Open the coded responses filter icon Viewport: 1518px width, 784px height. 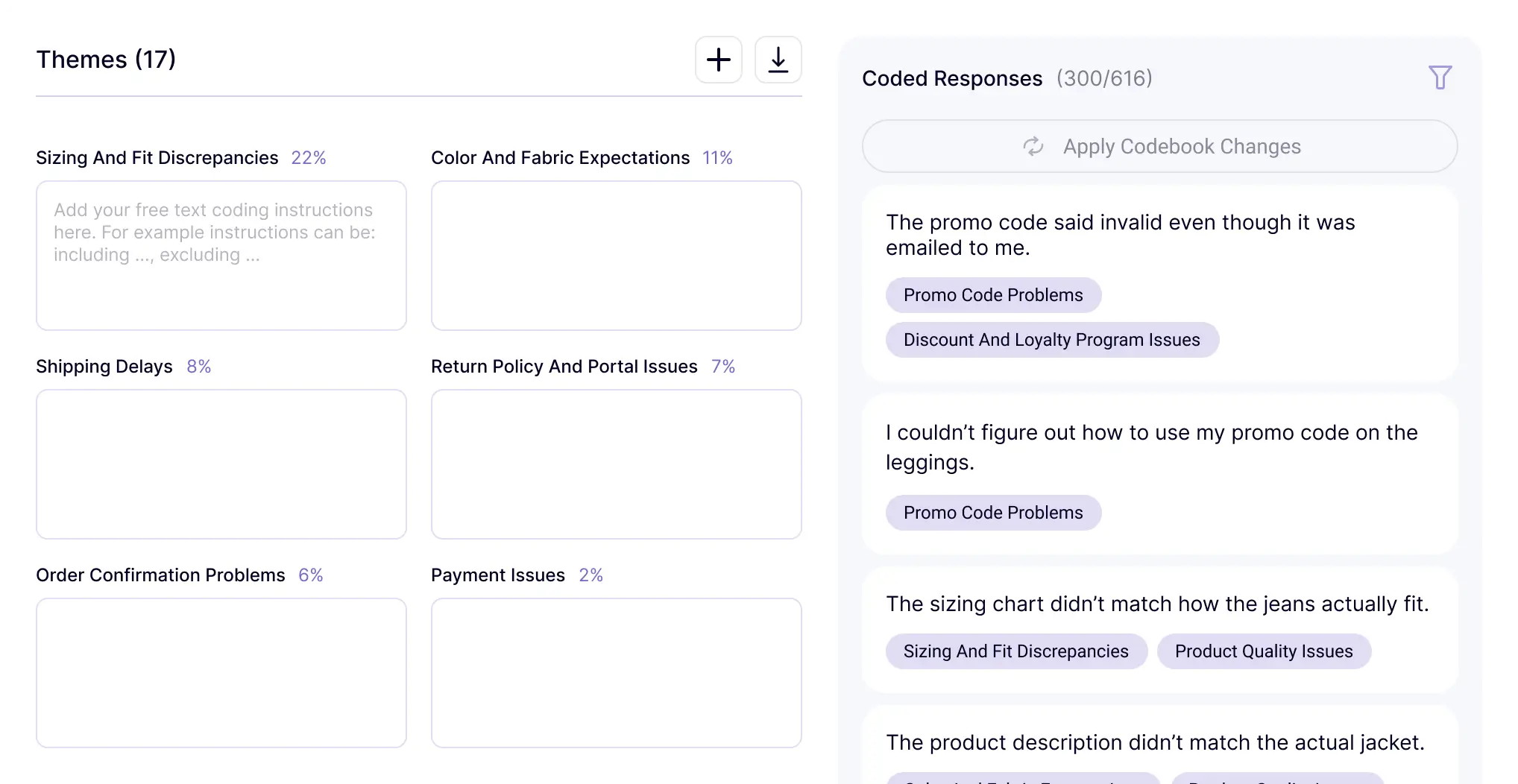point(1440,78)
